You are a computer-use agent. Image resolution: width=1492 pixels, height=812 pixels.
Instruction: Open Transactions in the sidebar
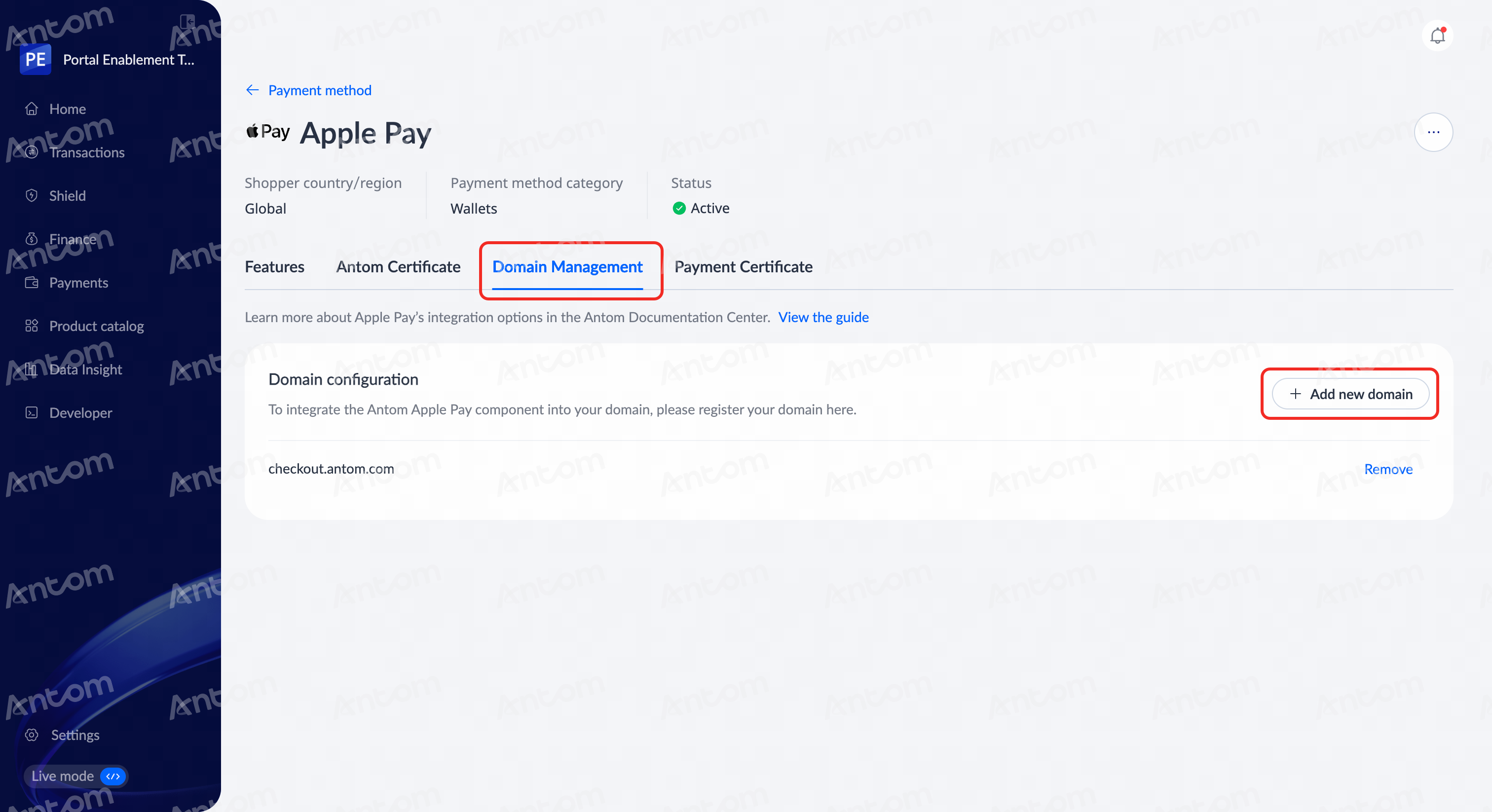click(87, 152)
